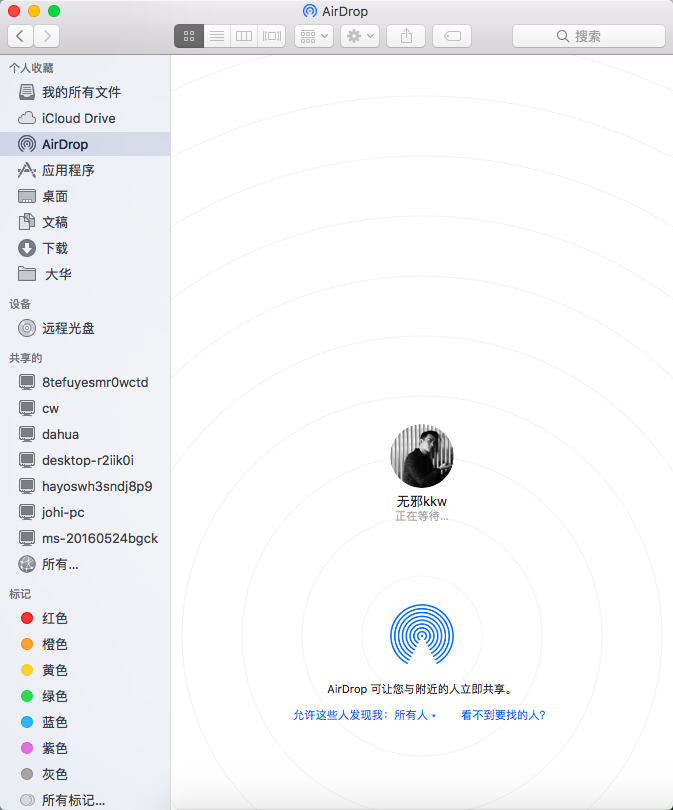The width and height of the screenshot is (673, 810).
Task: Open the 看不到要找的人? help link
Action: pyautogui.click(x=503, y=715)
